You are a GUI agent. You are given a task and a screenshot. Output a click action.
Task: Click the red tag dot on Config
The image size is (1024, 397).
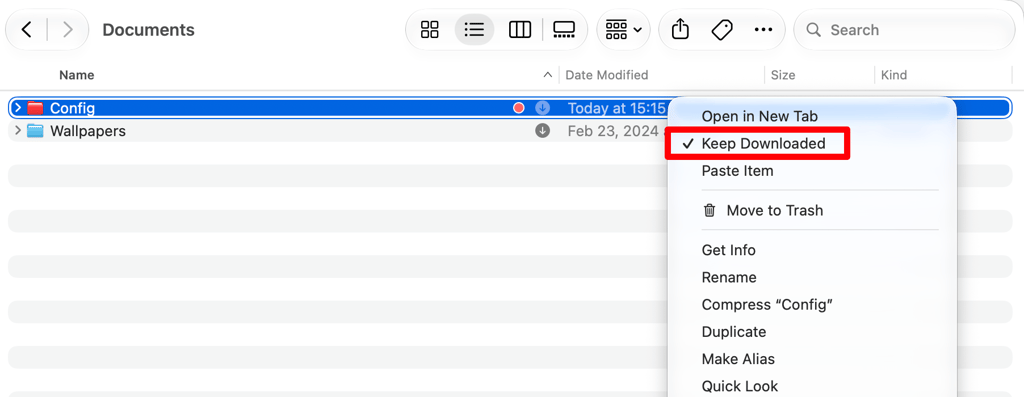pos(519,108)
